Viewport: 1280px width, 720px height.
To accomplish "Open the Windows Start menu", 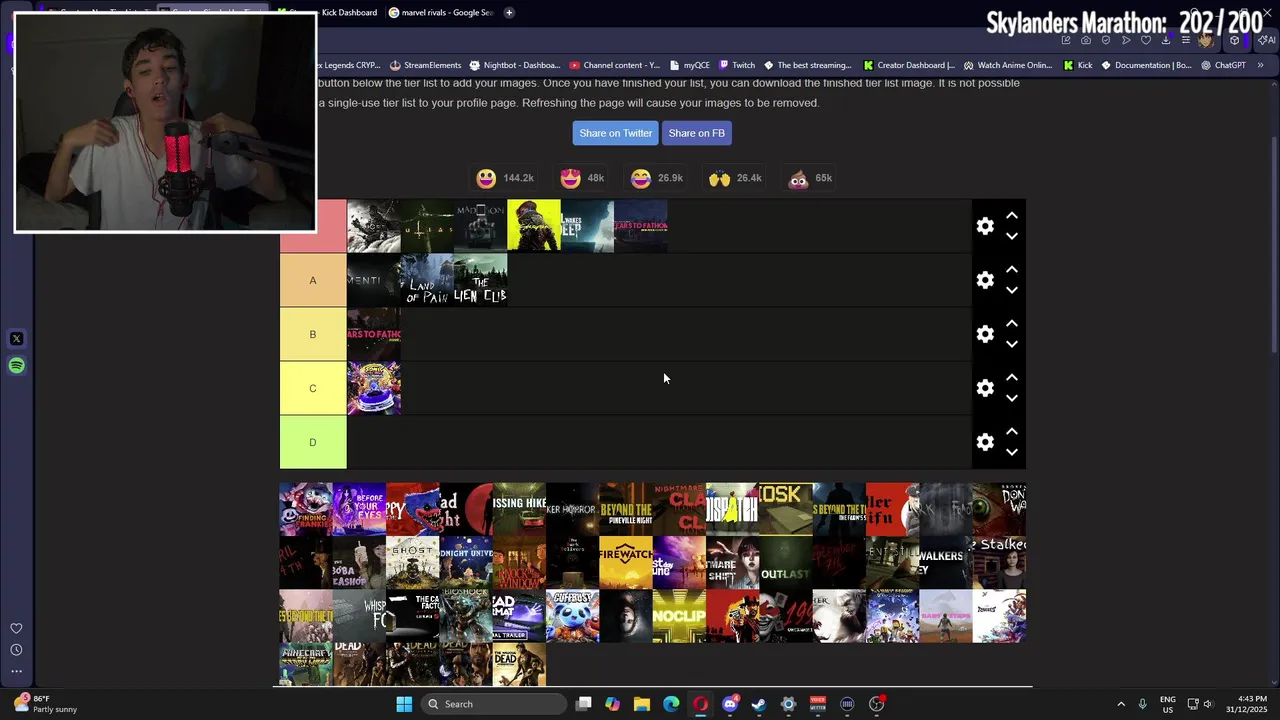I will click(404, 704).
